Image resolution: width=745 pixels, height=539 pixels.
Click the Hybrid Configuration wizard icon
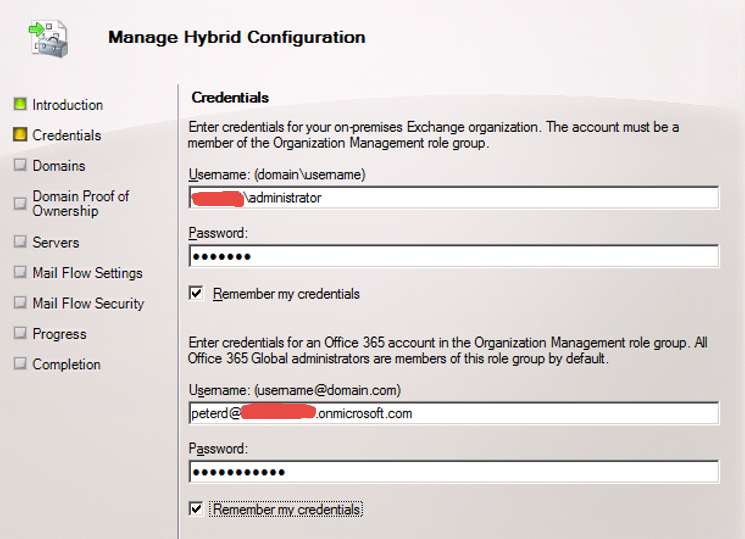(49, 35)
